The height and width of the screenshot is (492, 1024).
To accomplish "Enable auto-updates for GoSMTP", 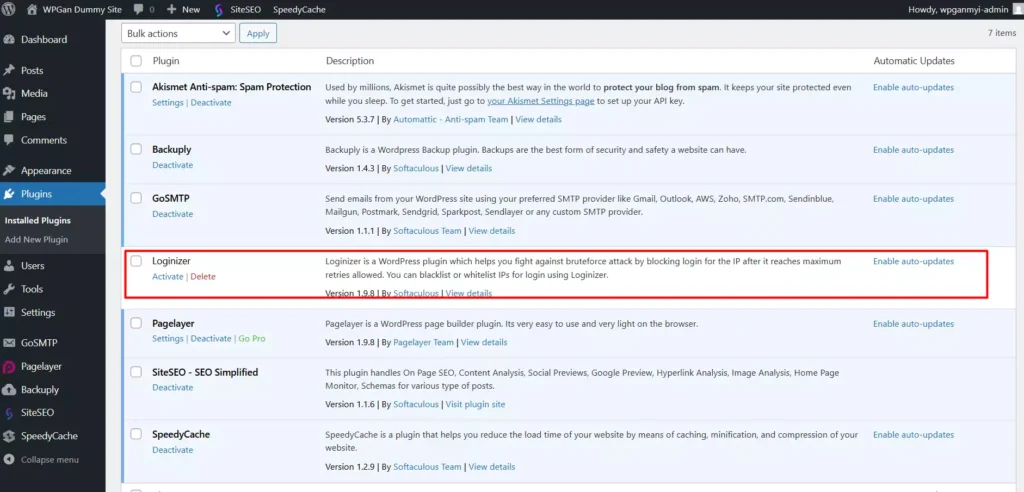I will 914,199.
